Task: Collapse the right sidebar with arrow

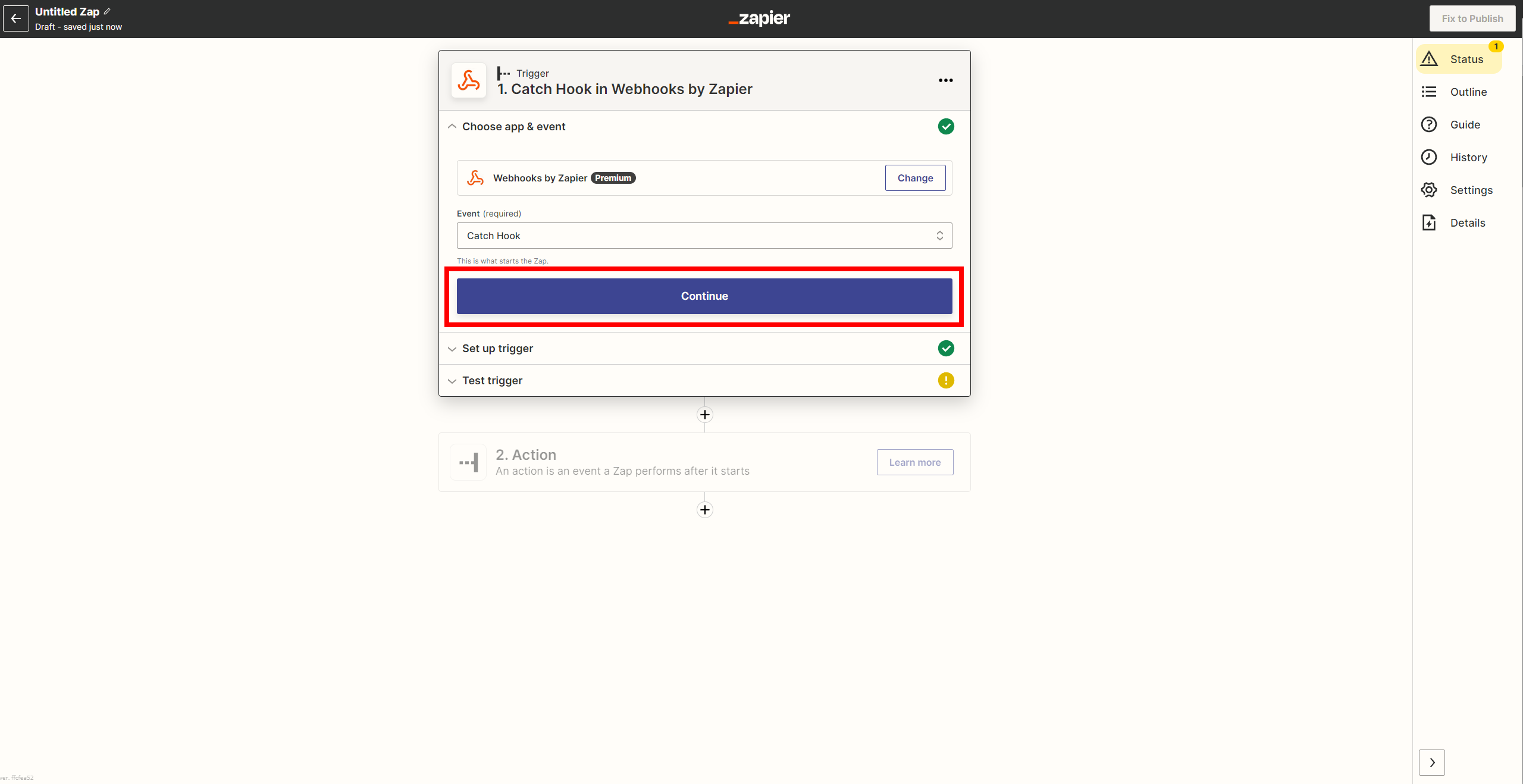Action: (1431, 763)
